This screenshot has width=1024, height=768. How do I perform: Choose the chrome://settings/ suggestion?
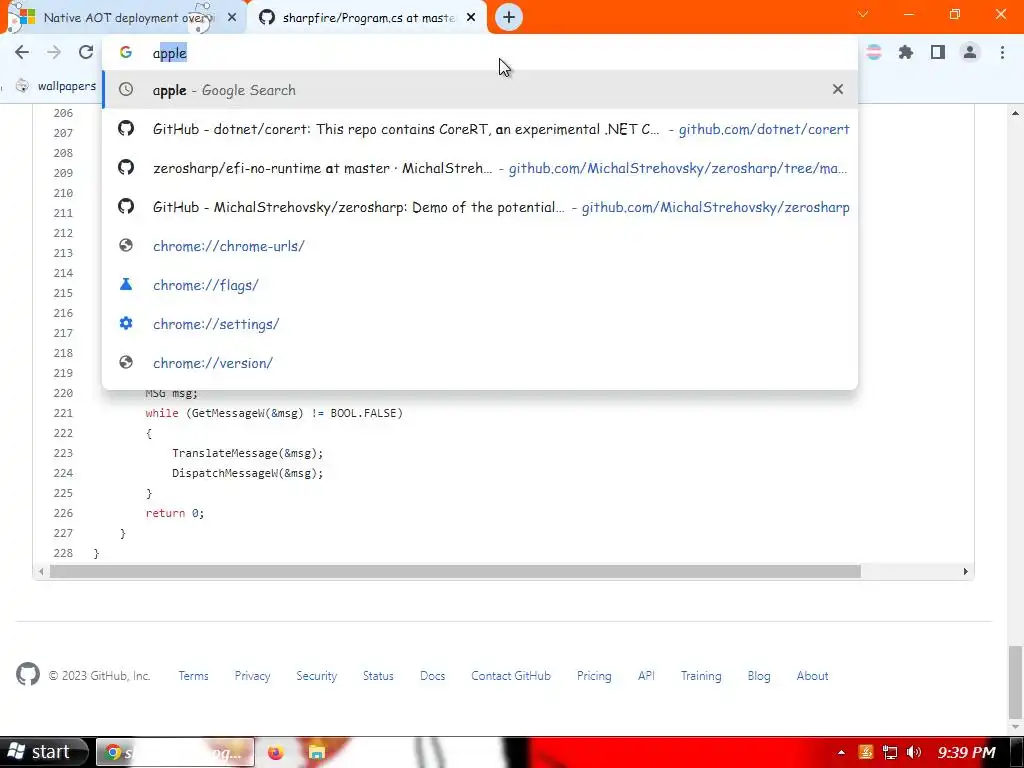(480, 324)
